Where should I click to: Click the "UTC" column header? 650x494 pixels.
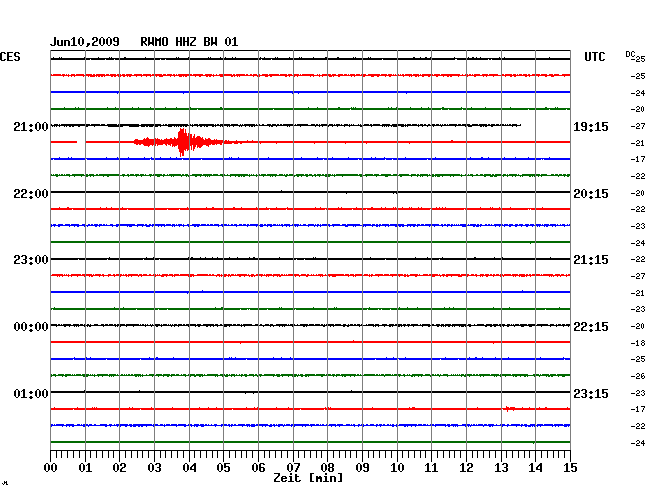coord(594,57)
